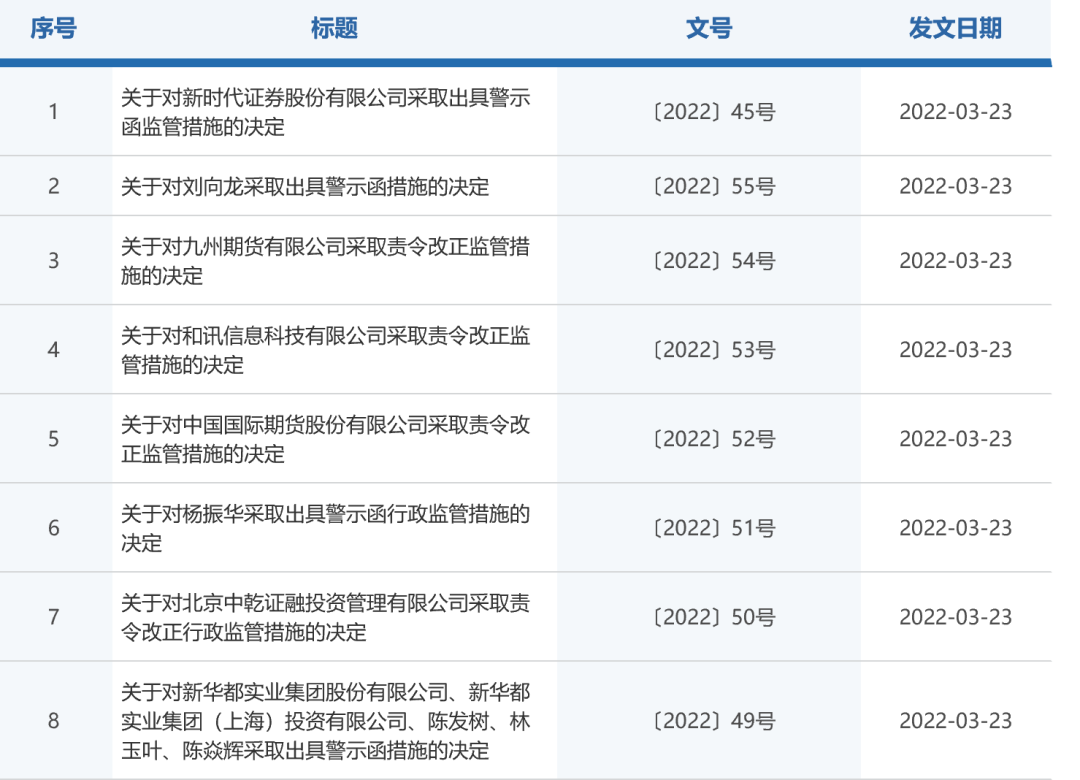Click the date in the 〔2022〕52号 row
Image resolution: width=1080 pixels, height=780 pixels.
[x=955, y=439]
